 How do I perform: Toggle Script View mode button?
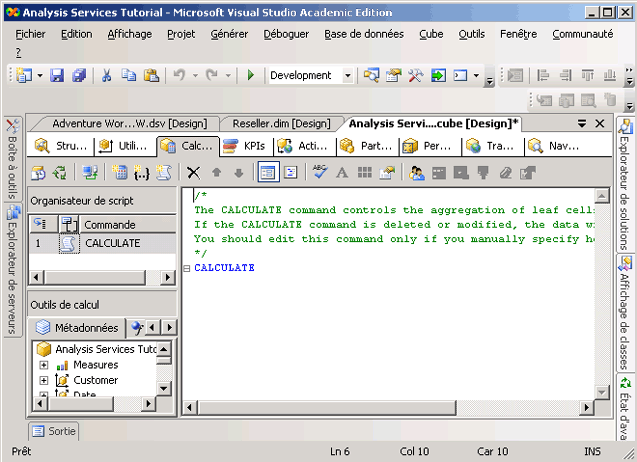(x=290, y=173)
